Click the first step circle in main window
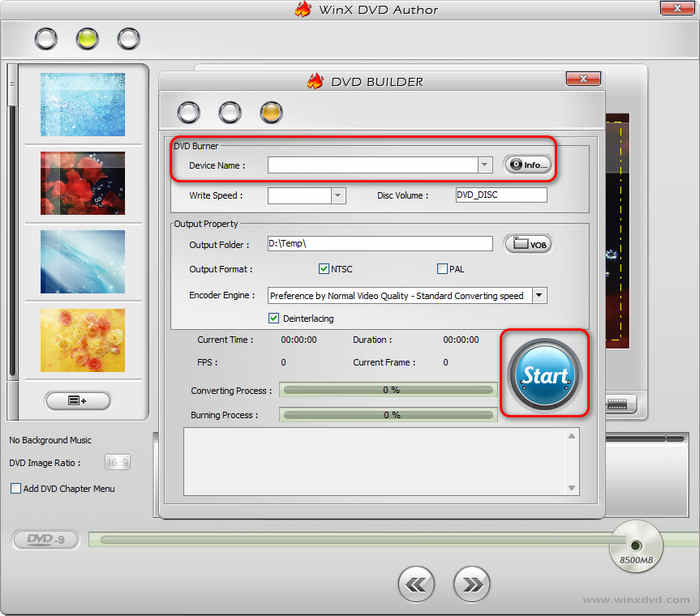Viewport: 700px width, 616px height. 46,39
